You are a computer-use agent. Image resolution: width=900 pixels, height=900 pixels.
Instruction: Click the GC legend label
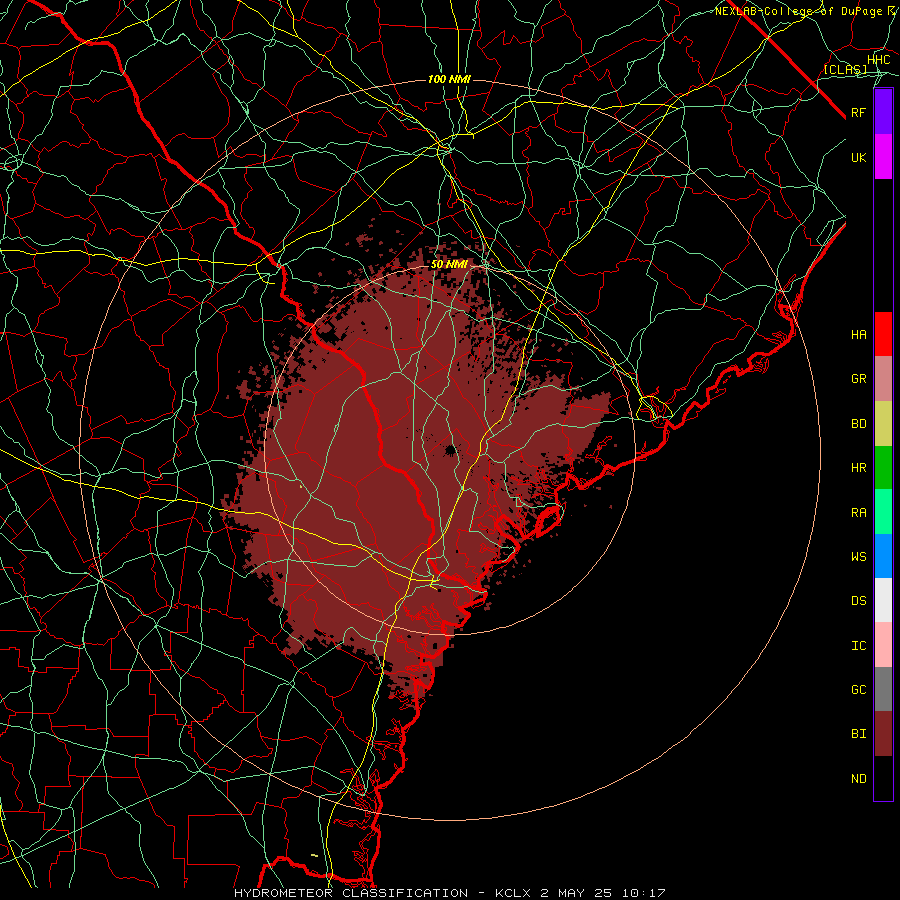[x=859, y=690]
